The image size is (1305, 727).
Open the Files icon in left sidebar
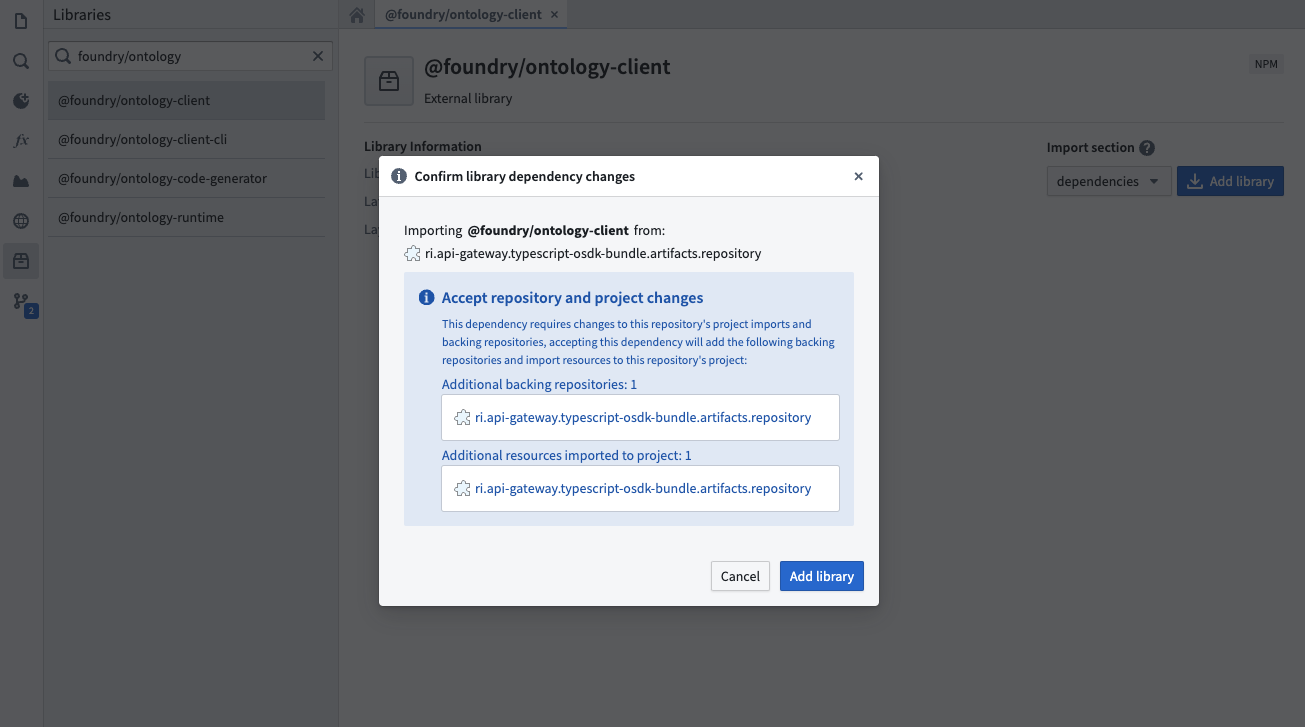tap(21, 21)
